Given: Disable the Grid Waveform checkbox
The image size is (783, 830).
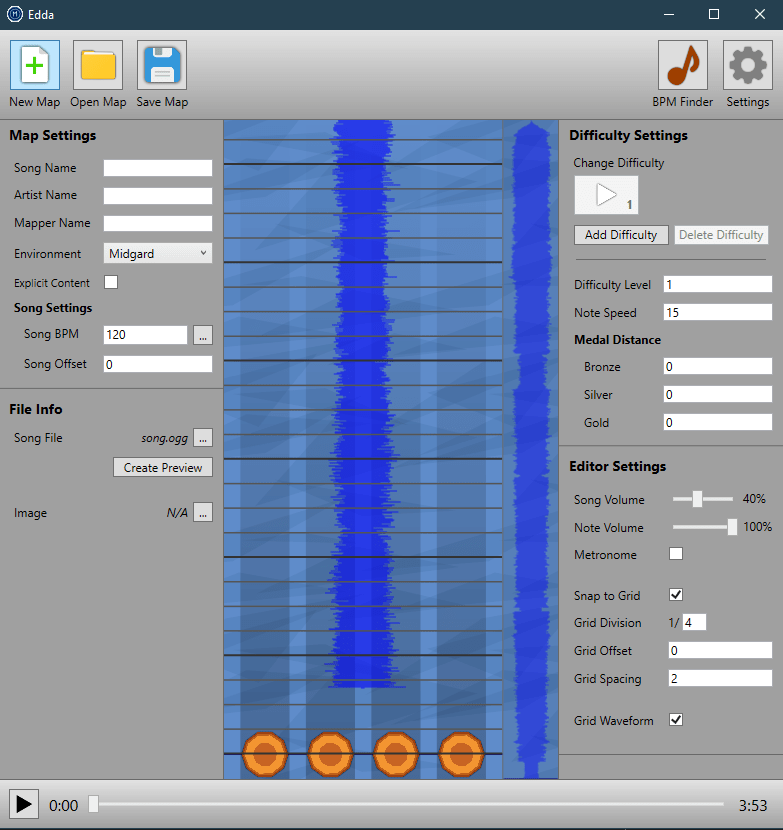Looking at the screenshot, I should tap(676, 719).
